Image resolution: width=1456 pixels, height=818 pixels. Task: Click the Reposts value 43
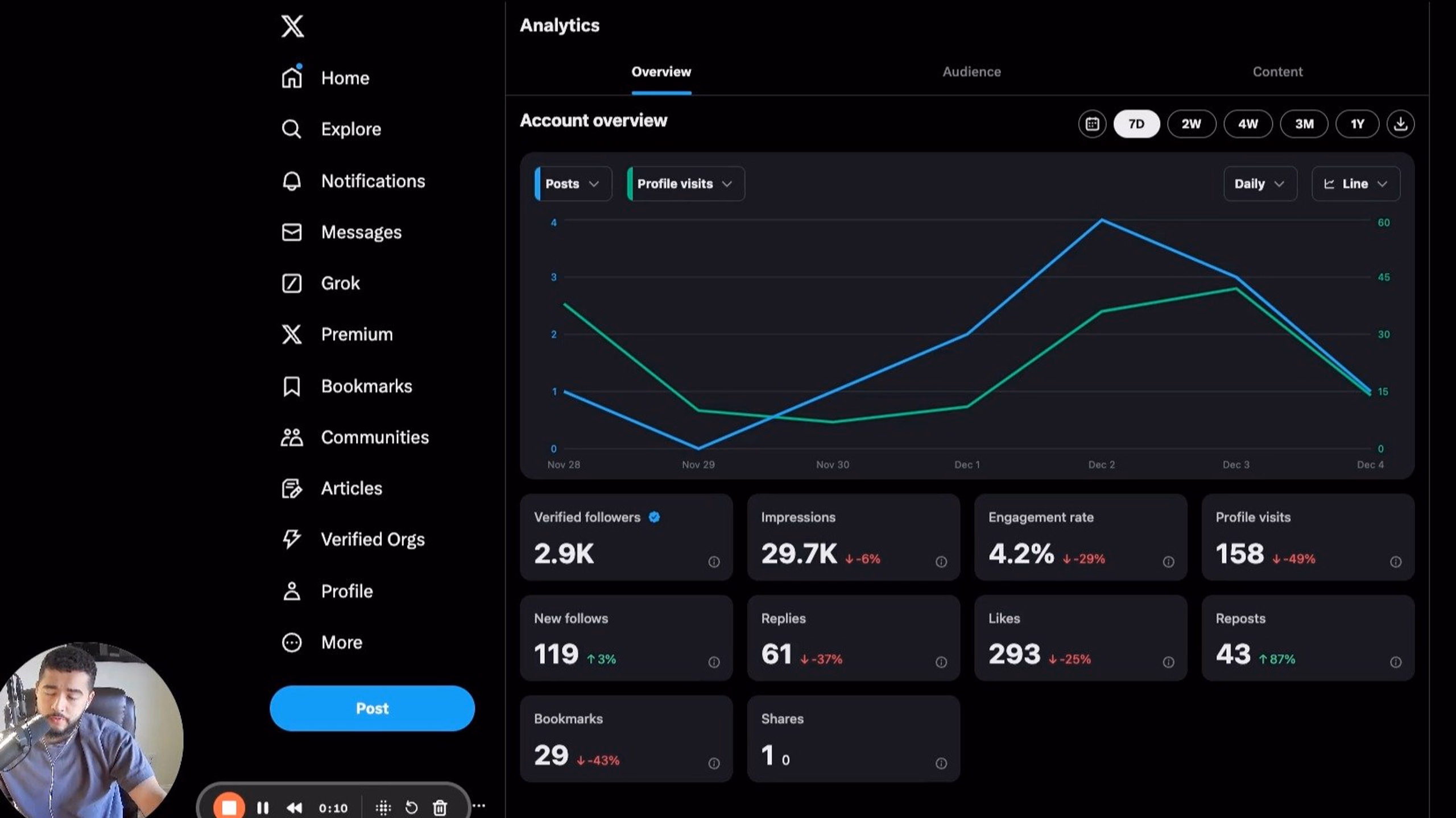click(x=1233, y=654)
